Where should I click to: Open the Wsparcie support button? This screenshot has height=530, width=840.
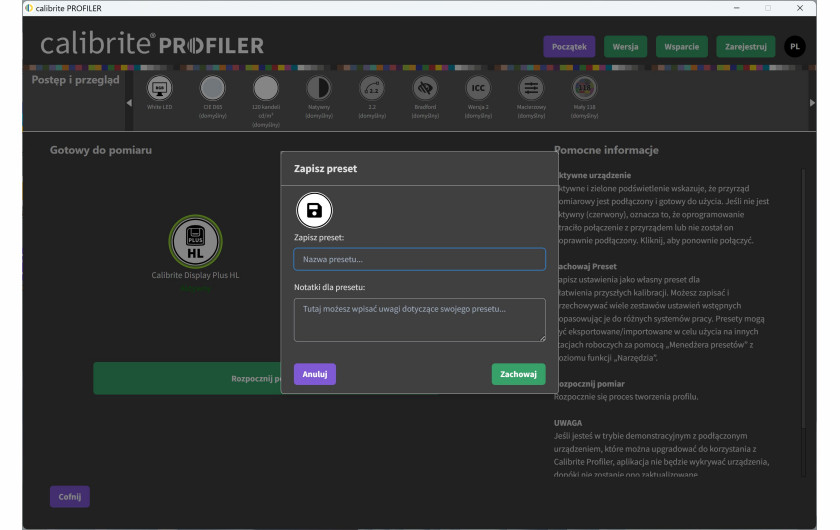click(681, 47)
